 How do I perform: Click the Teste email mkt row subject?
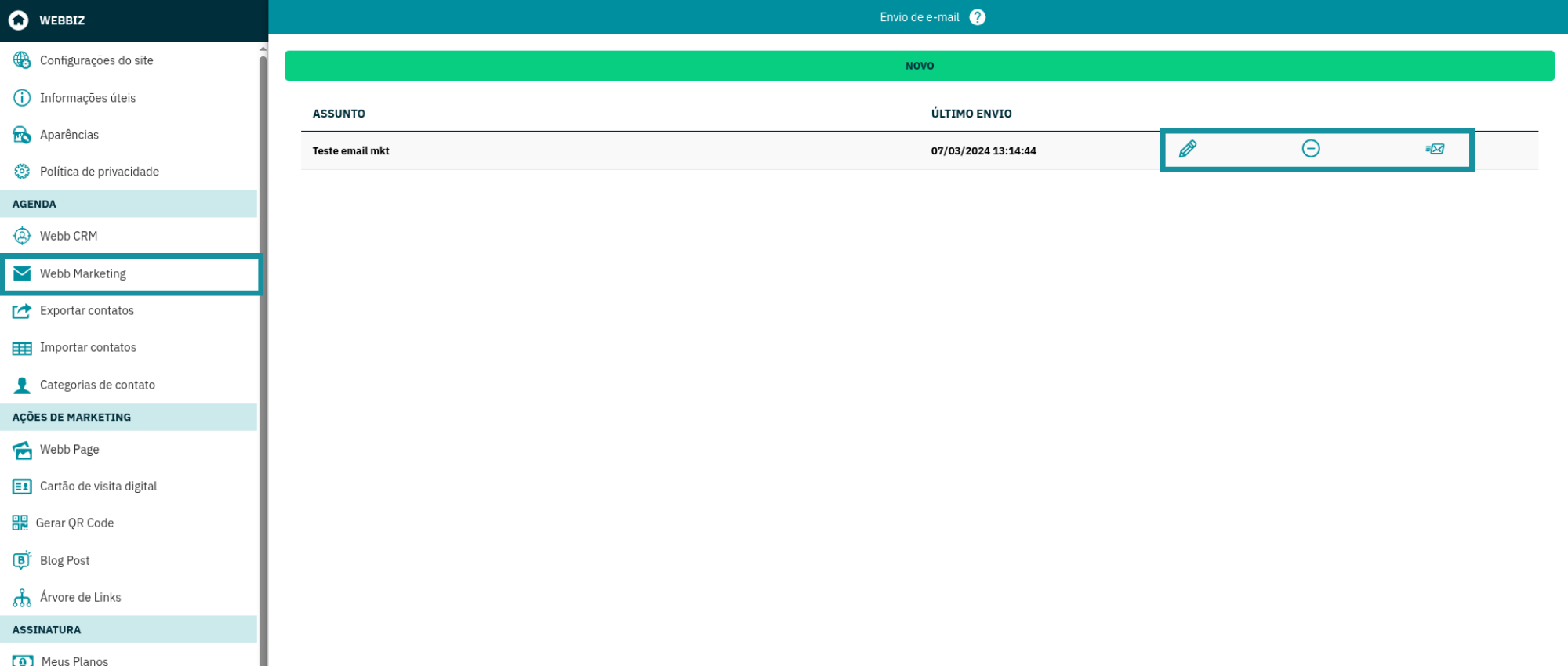tap(350, 151)
